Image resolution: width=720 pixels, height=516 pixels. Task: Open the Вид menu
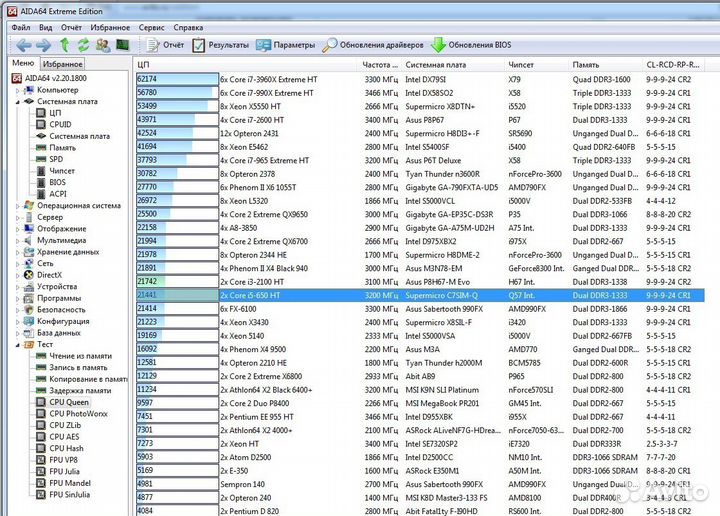point(45,28)
